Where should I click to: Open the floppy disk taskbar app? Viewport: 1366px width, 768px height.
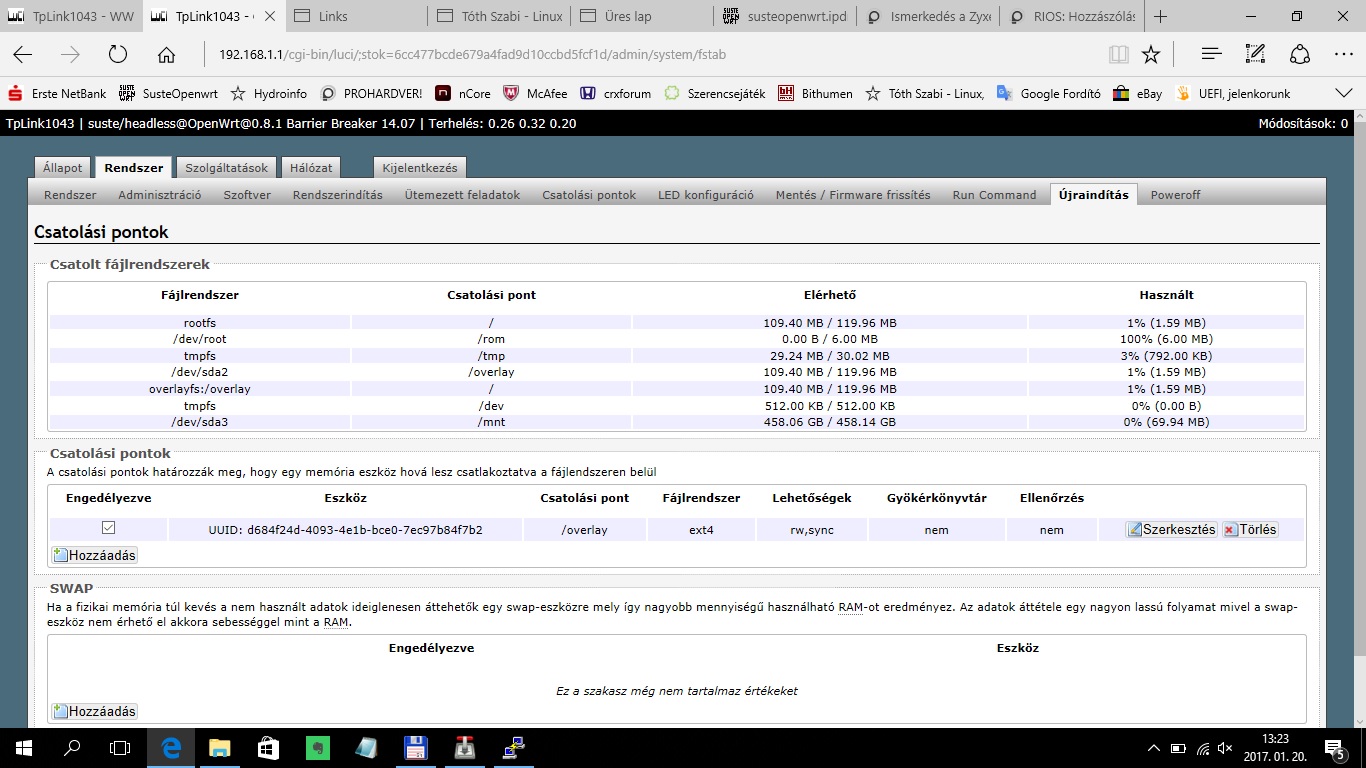(416, 747)
